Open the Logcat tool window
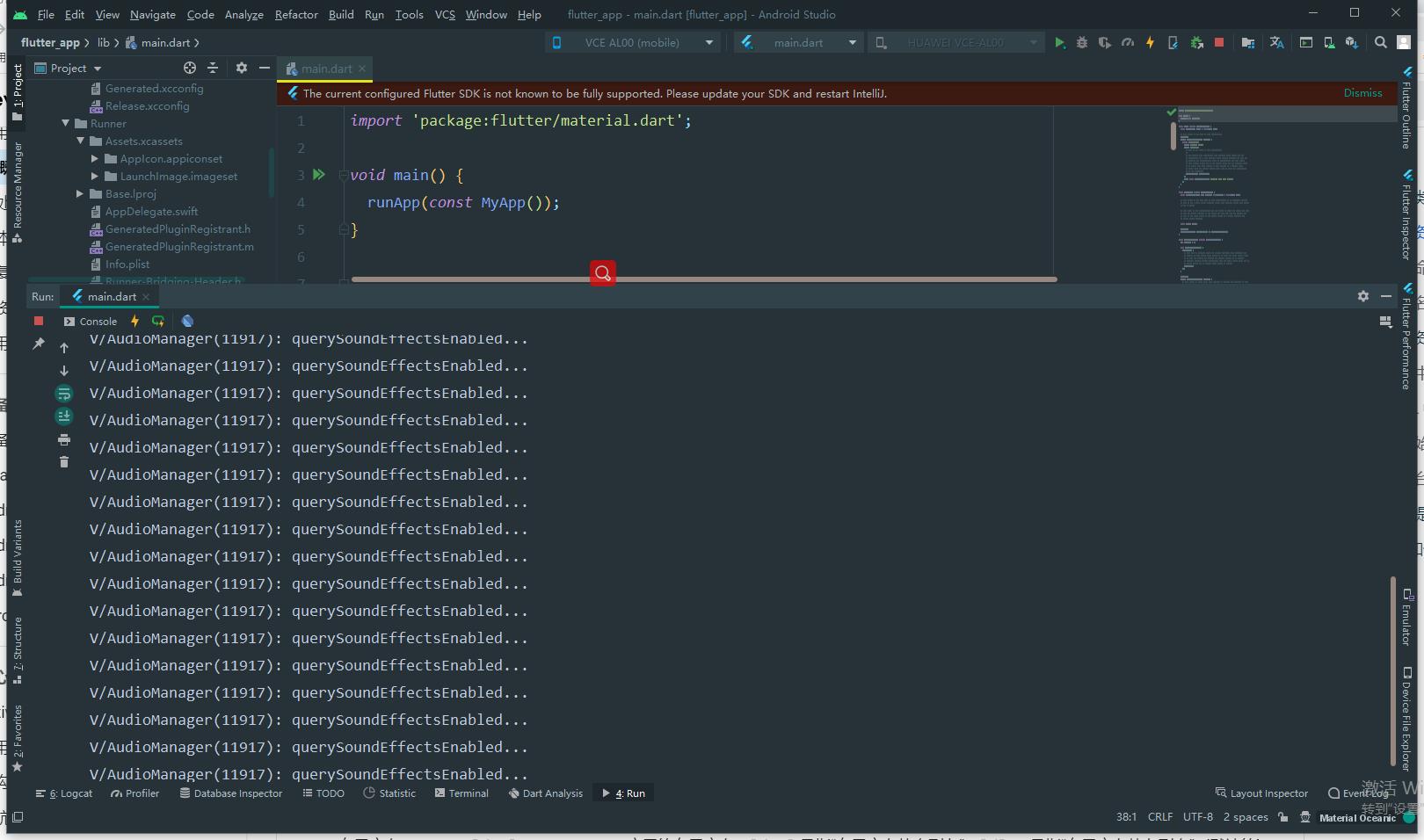This screenshot has height=840, width=1424. (64, 793)
